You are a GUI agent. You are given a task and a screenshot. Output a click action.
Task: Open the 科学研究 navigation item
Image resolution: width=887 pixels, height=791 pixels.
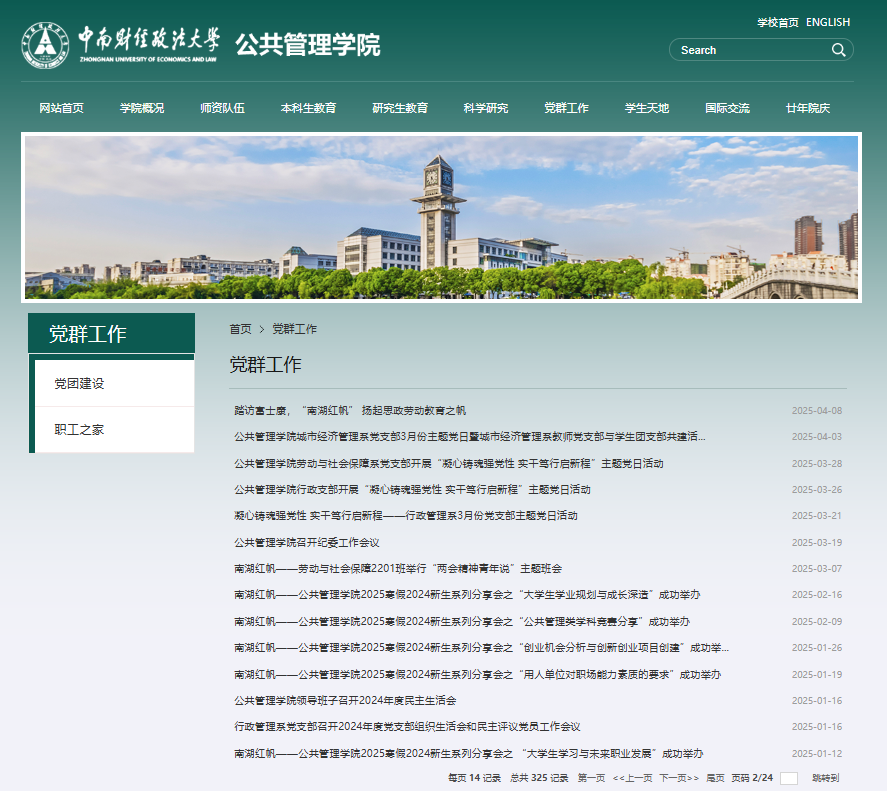(486, 108)
